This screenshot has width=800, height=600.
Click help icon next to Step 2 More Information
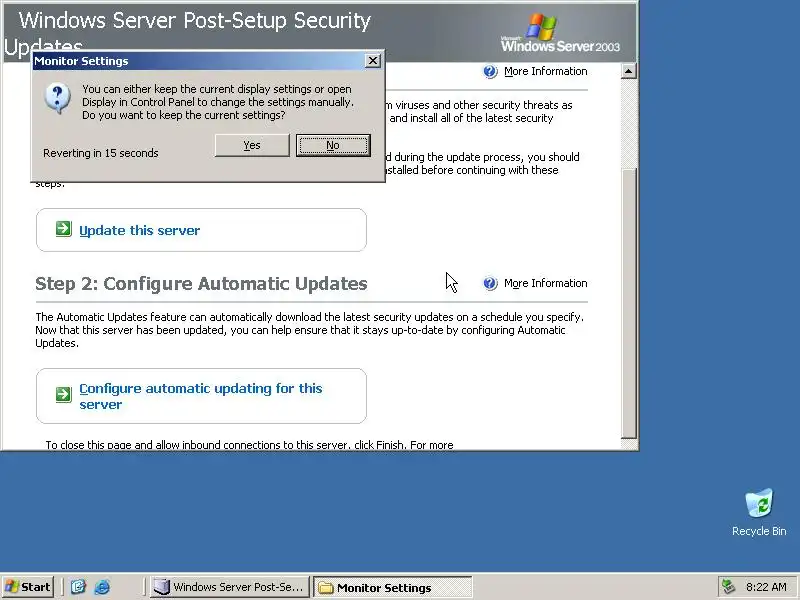[490, 283]
